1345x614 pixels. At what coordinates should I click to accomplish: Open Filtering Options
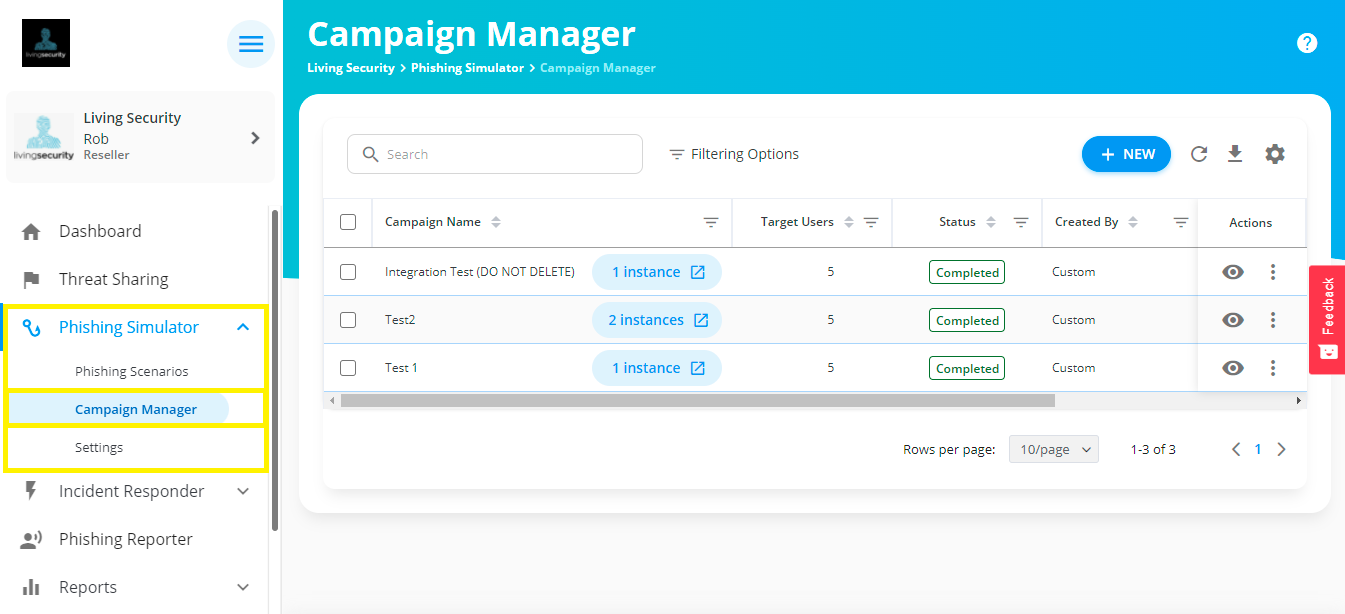pyautogui.click(x=734, y=154)
